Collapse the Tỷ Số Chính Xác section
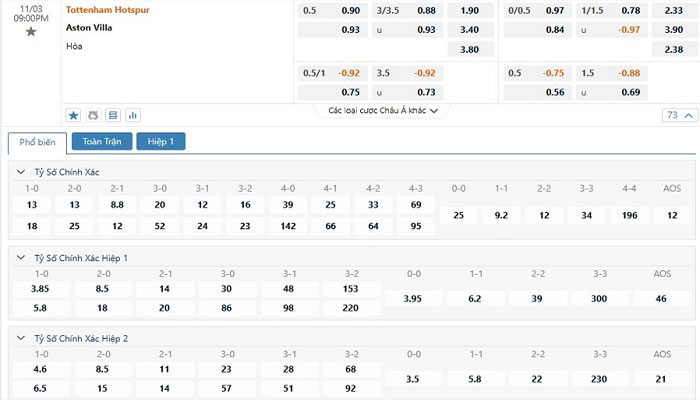 point(23,172)
